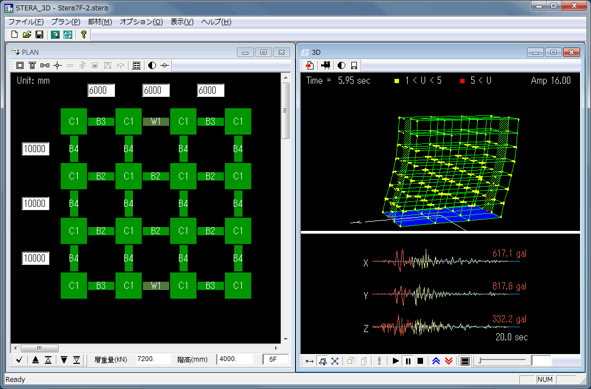Open the ヘルプ(H) menu

tap(216, 22)
